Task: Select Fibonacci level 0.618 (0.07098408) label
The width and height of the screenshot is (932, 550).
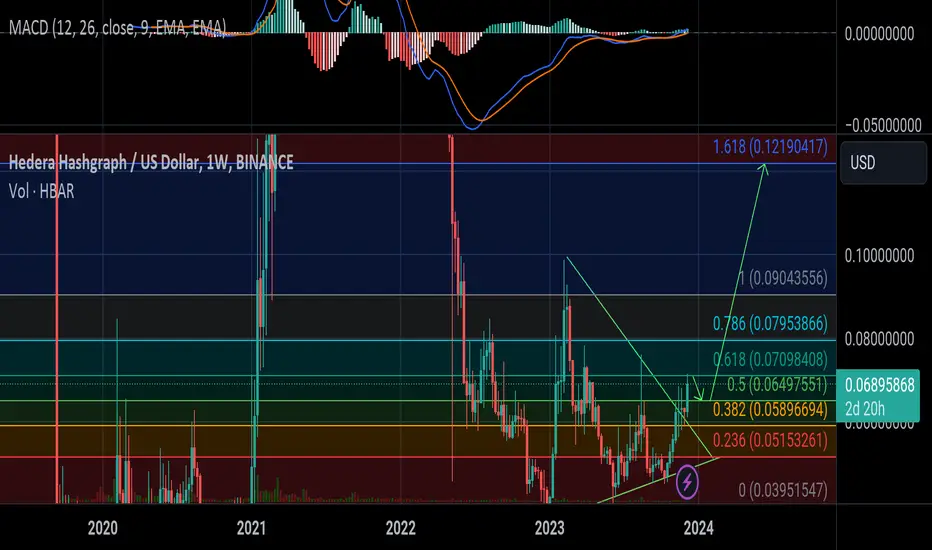Action: pos(770,359)
